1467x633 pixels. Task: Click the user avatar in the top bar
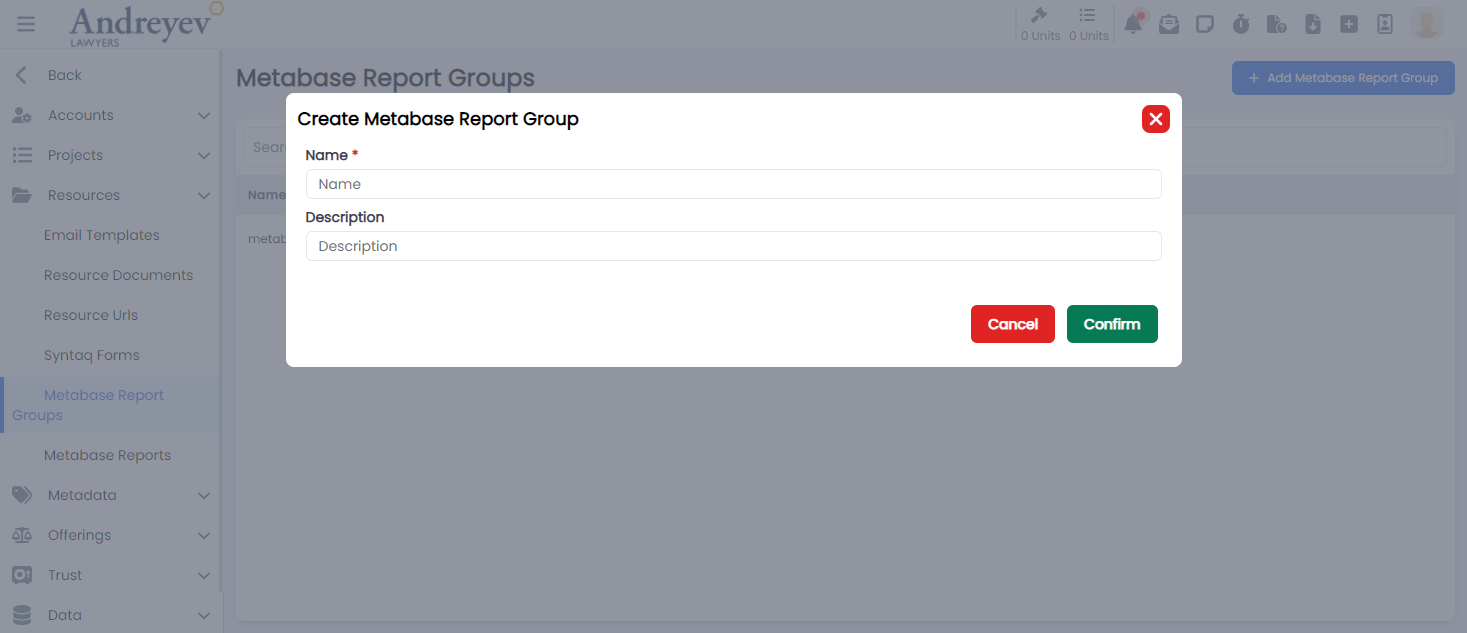[x=1426, y=23]
